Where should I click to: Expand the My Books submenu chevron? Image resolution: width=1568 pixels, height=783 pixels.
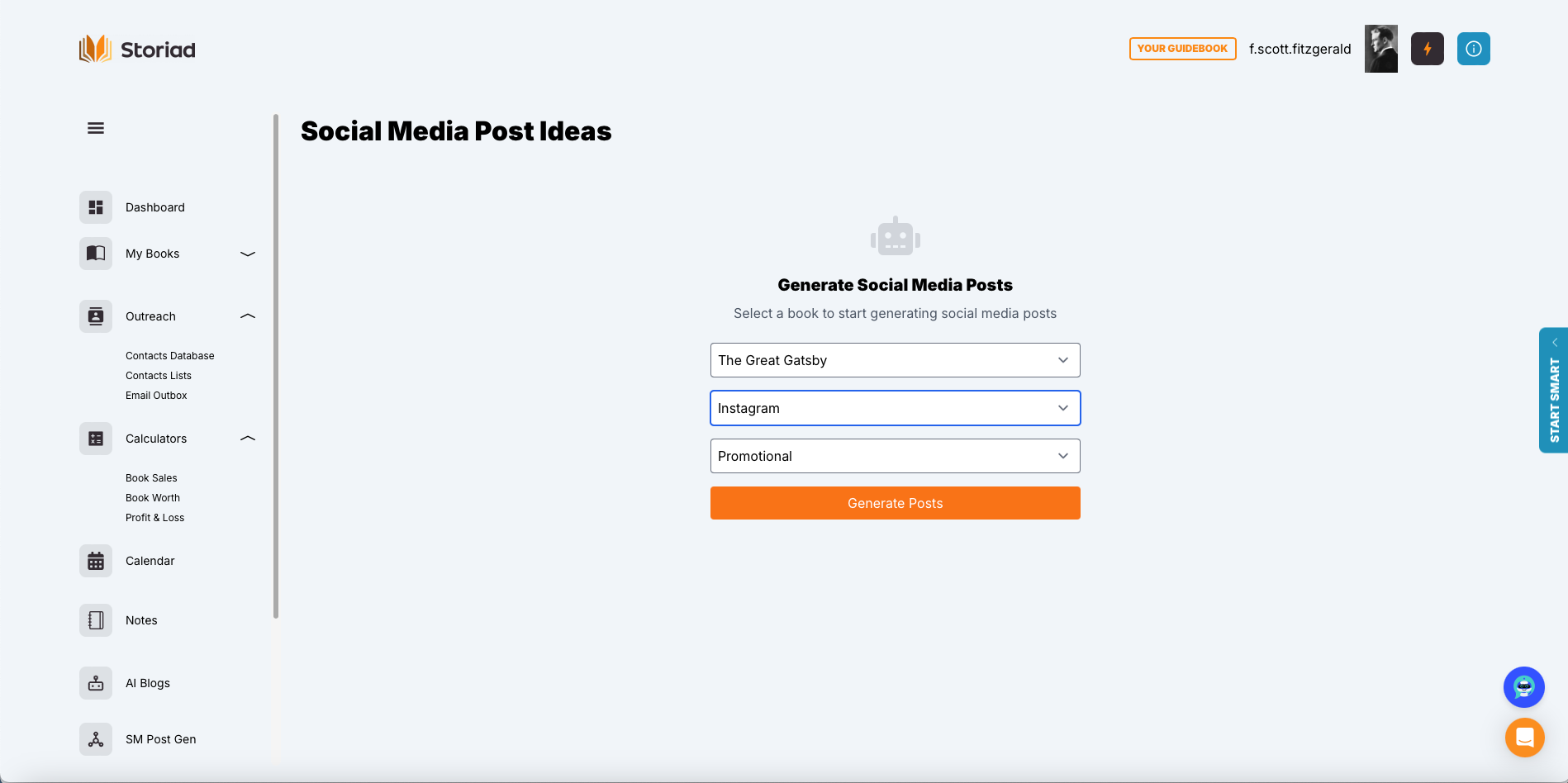(248, 254)
